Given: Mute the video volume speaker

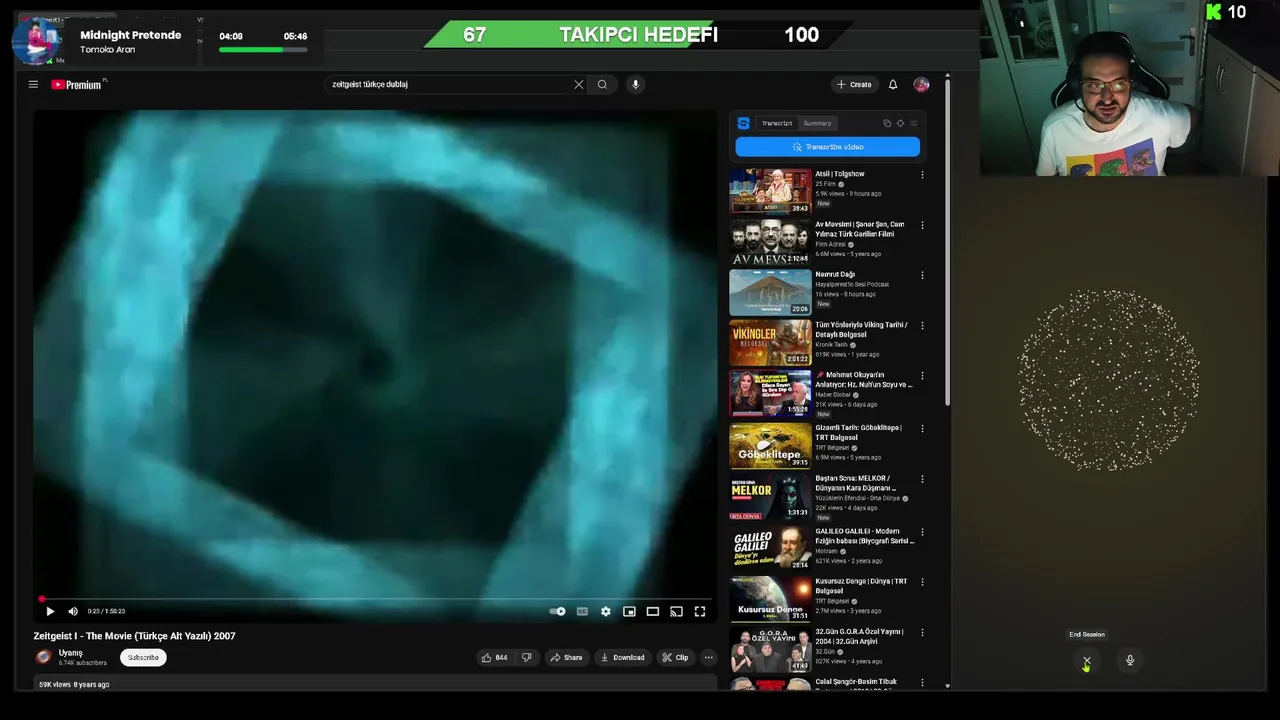Looking at the screenshot, I should click(73, 611).
